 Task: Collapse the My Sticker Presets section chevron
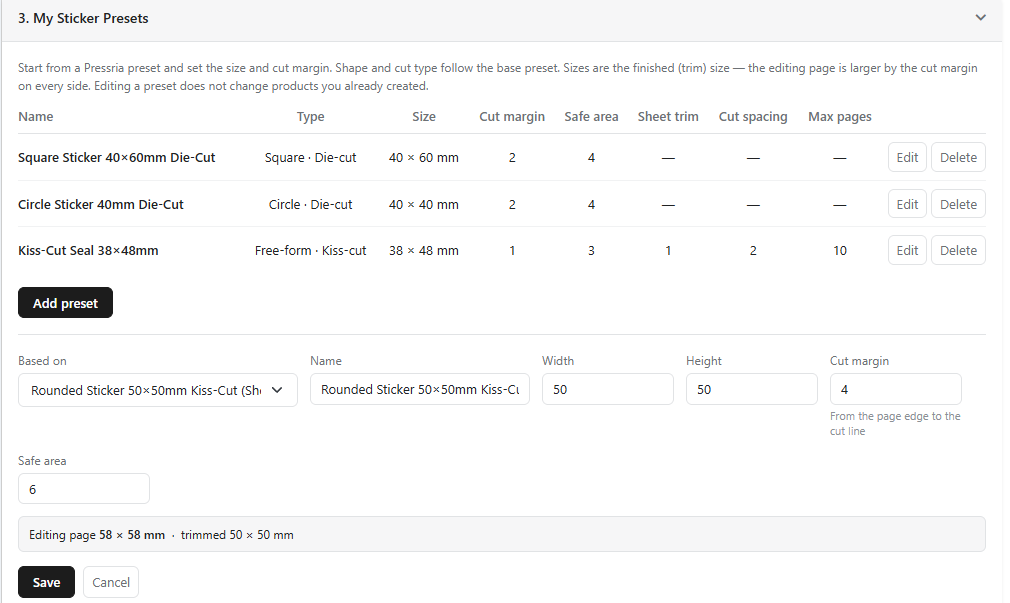980,18
